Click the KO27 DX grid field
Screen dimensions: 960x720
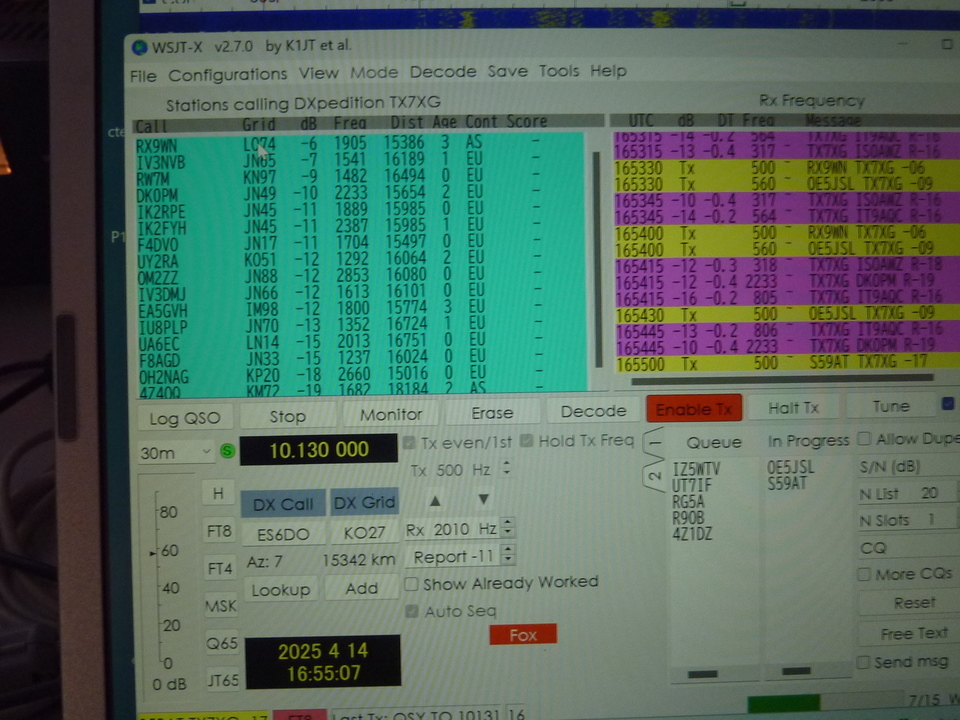[x=364, y=533]
